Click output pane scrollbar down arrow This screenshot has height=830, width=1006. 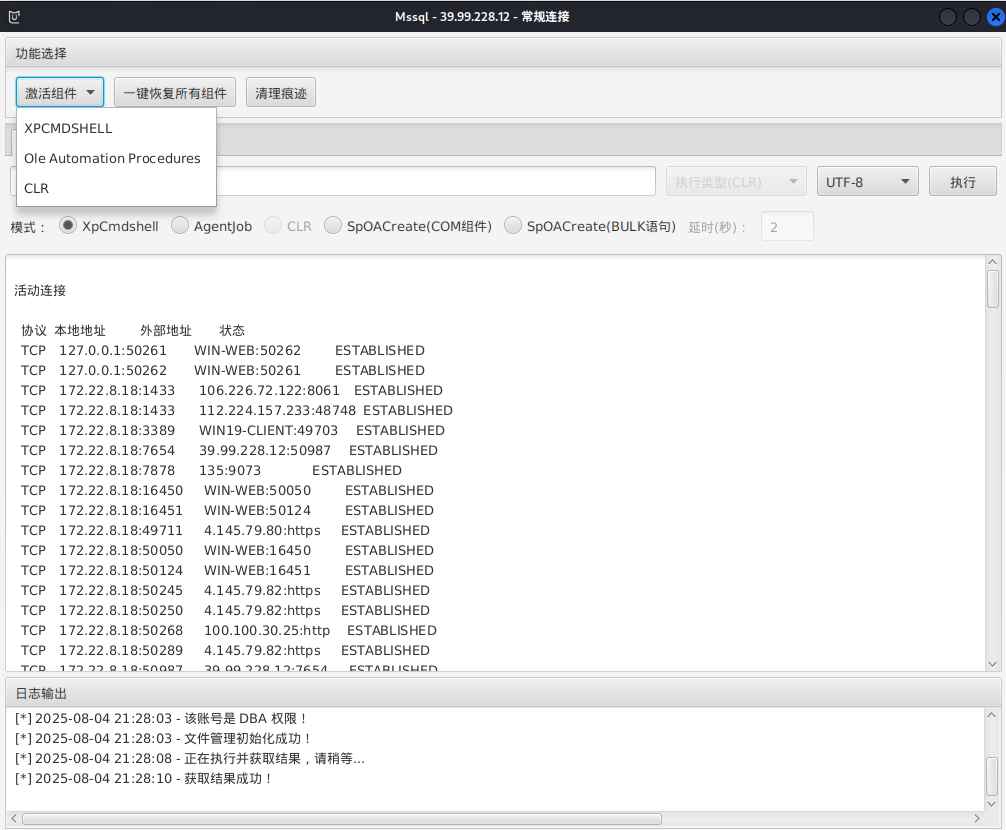coord(993,665)
